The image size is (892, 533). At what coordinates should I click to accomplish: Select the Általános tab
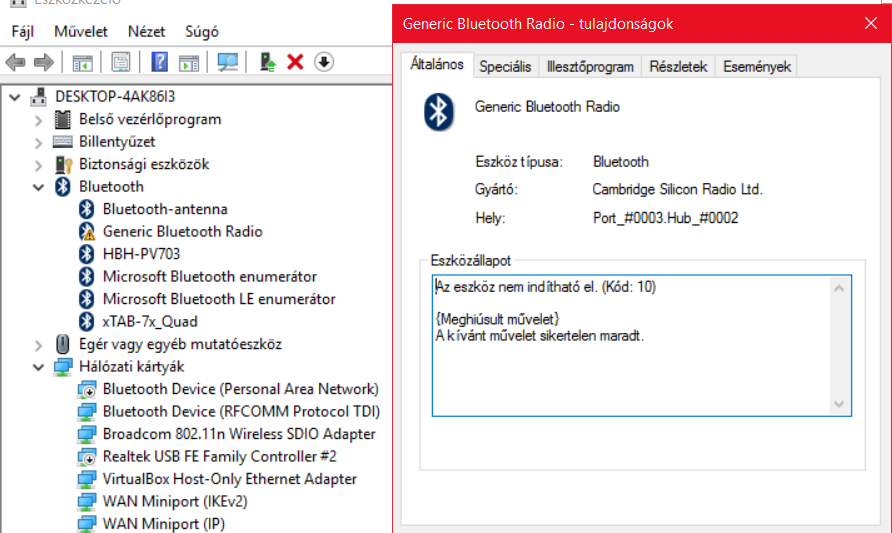(437, 64)
